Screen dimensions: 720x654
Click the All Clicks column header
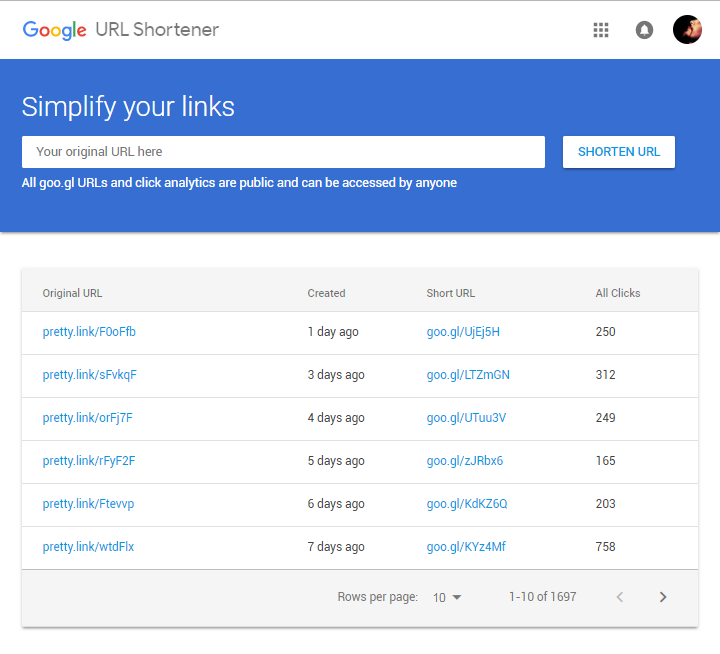tap(618, 293)
